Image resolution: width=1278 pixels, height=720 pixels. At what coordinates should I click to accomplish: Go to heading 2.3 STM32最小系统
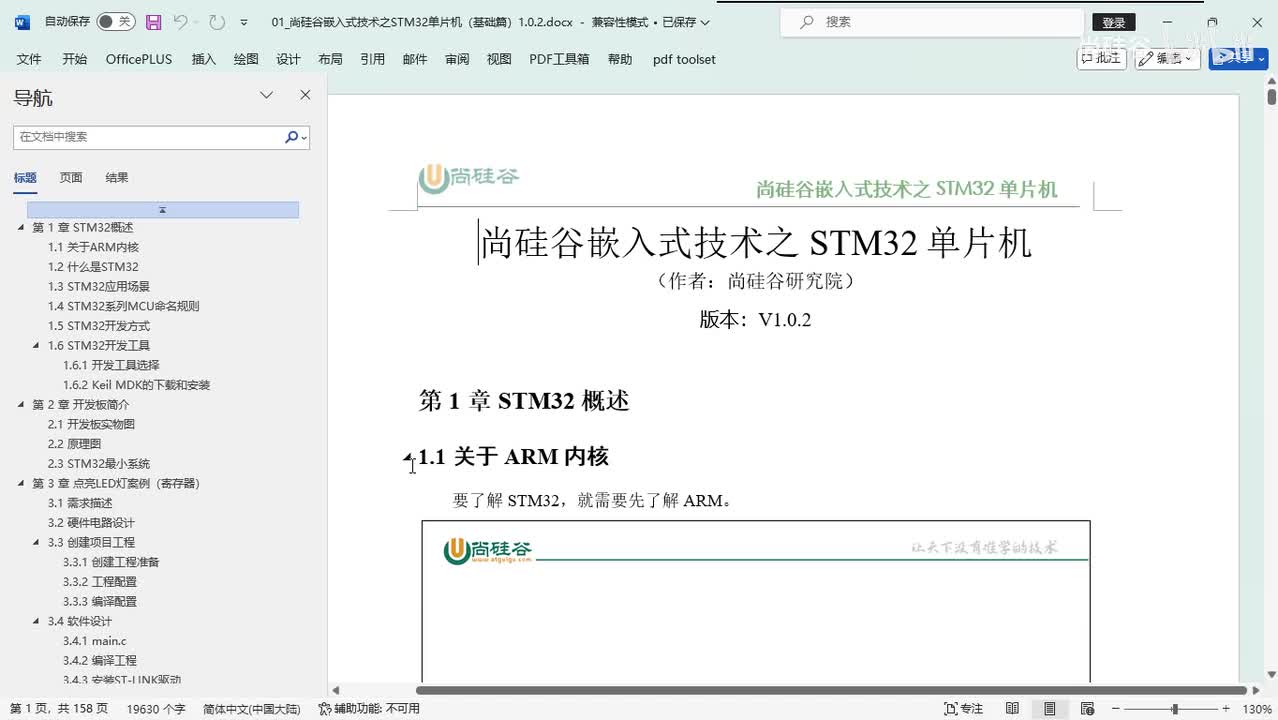click(x=99, y=464)
